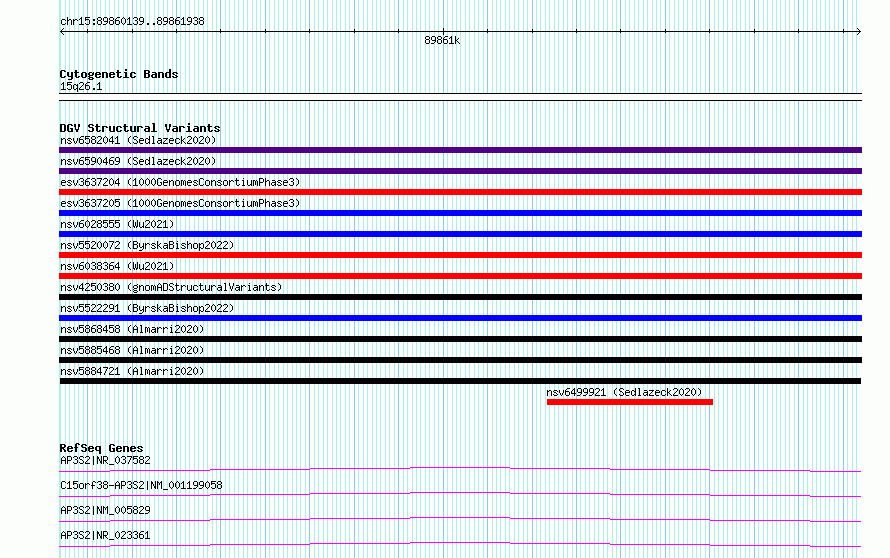Click the purple bar under nsv6590469
890x558 pixels.
point(460,171)
